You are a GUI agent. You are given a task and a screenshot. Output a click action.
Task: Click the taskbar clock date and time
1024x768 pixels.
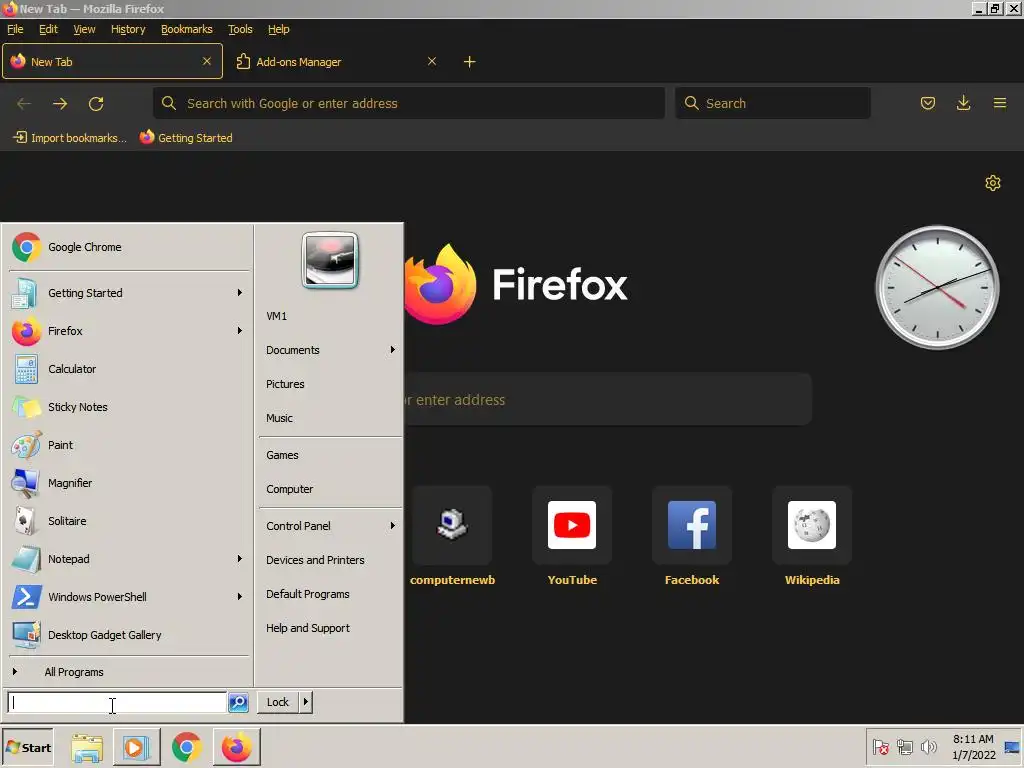pyautogui.click(x=973, y=747)
